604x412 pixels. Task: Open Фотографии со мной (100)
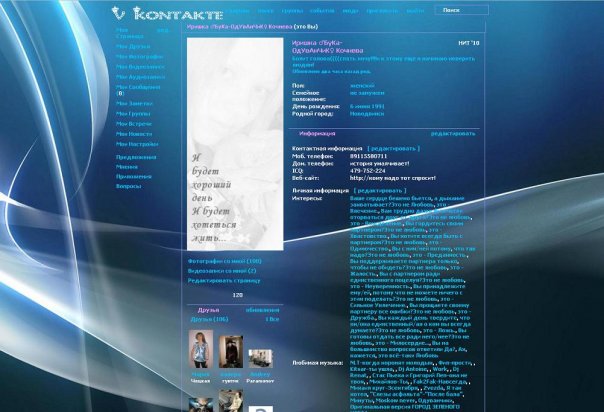[x=225, y=261]
